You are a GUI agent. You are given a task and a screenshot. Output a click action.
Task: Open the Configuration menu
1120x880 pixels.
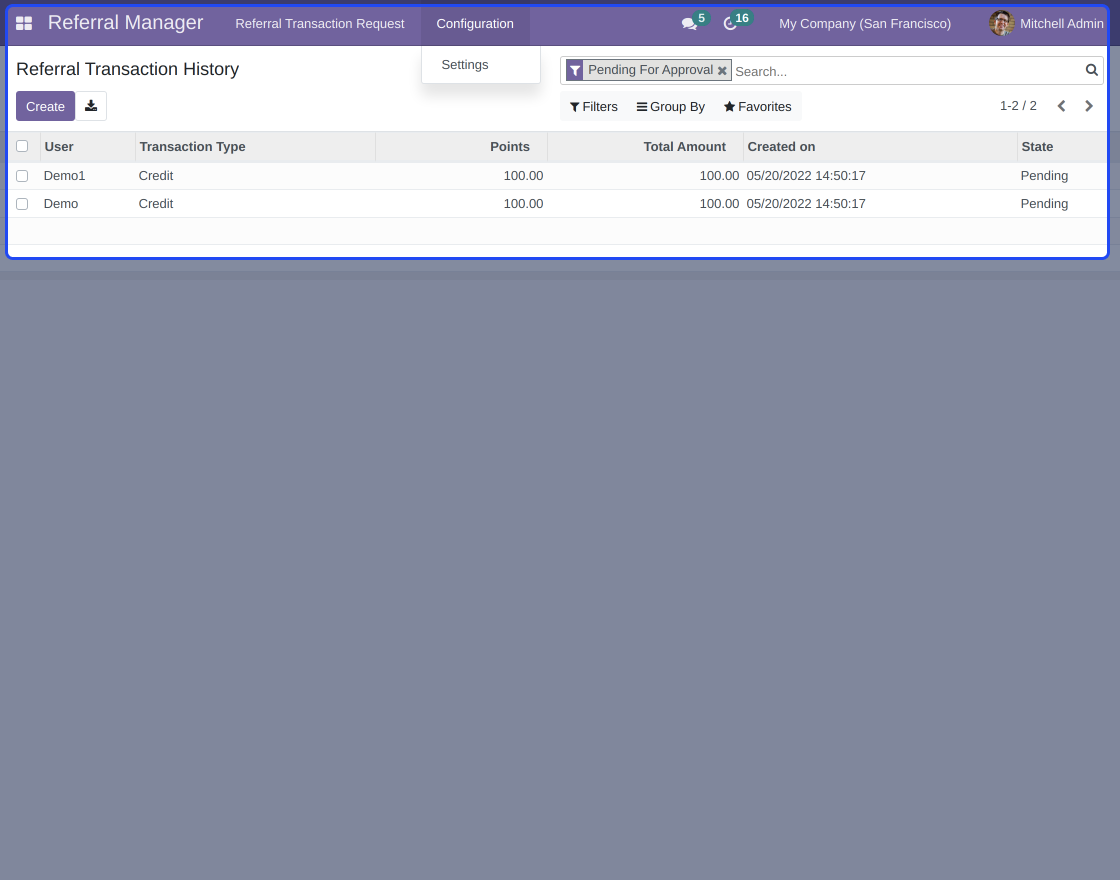(475, 24)
